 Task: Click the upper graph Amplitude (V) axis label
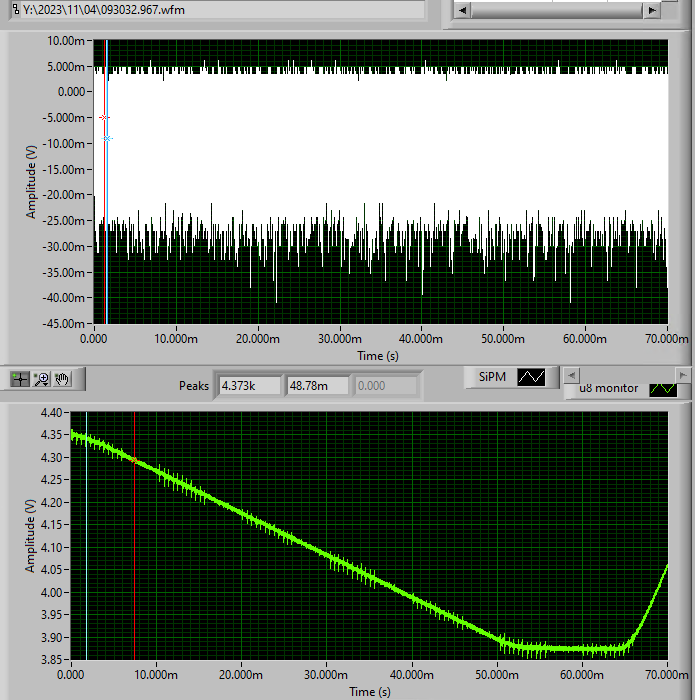point(30,182)
